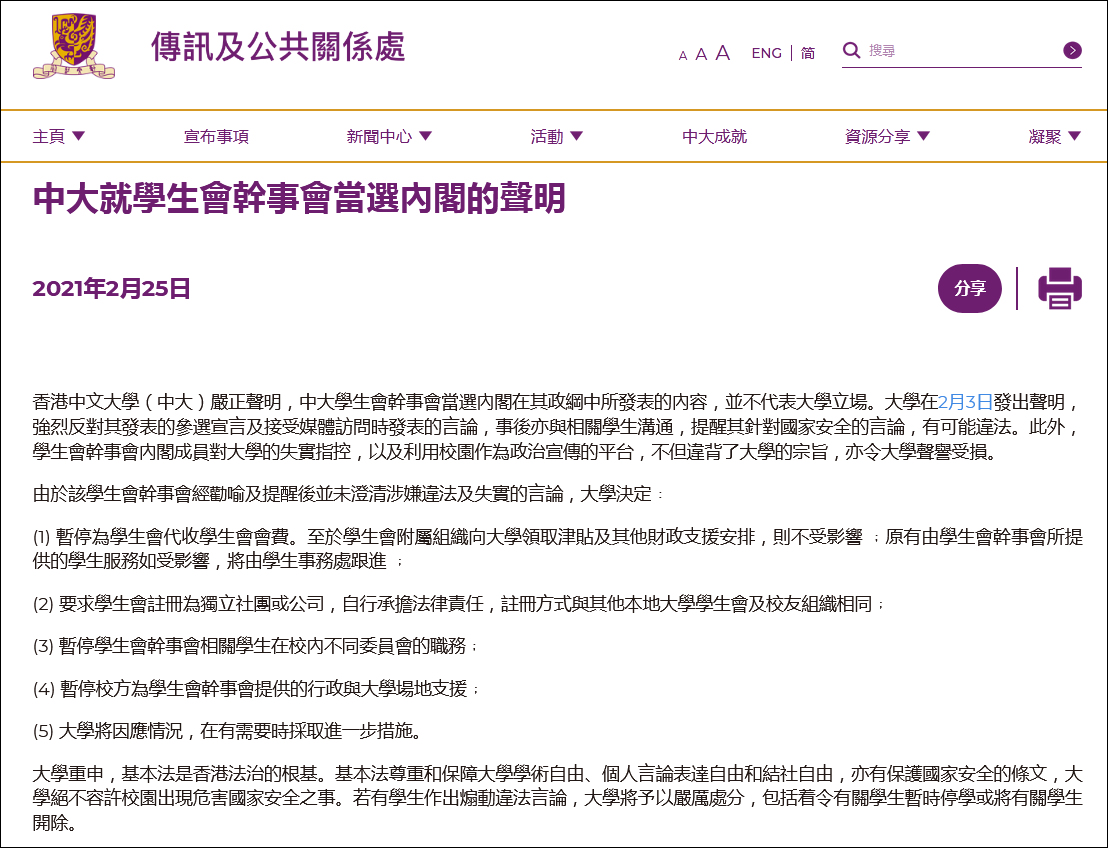Switch to simplified Chinese via 简
The height and width of the screenshot is (848, 1108).
806,53
